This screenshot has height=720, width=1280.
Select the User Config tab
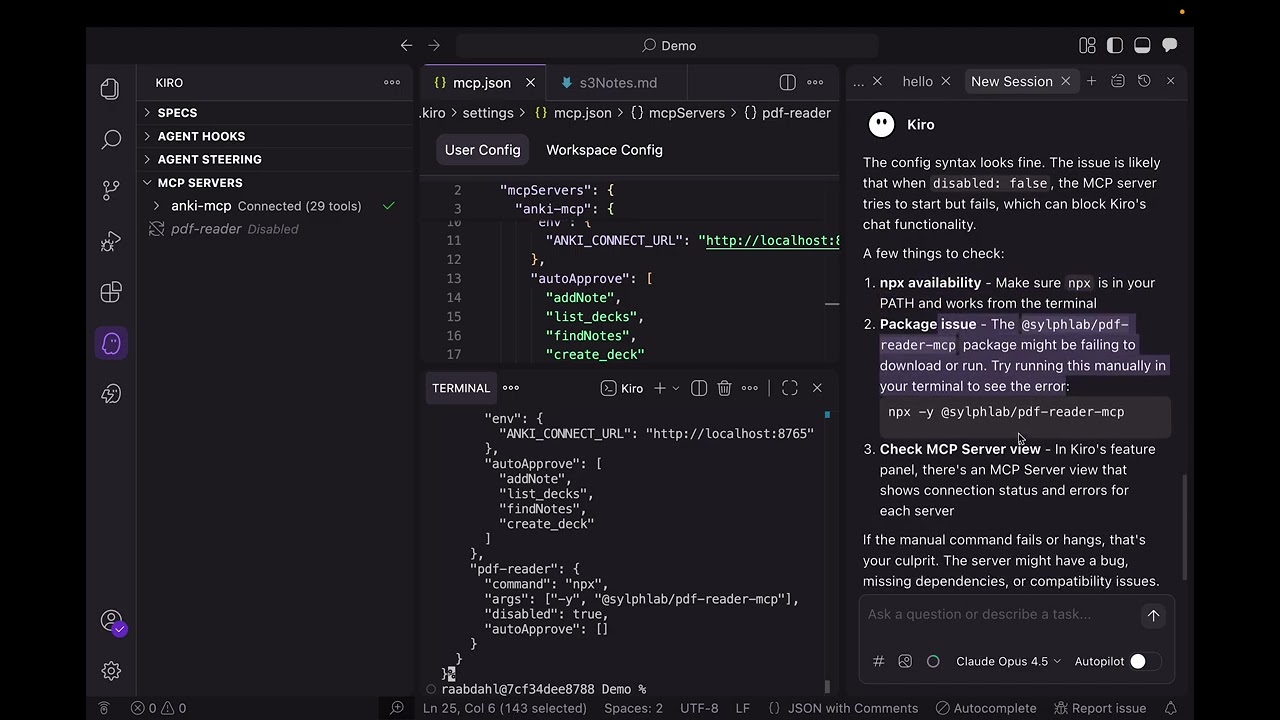point(483,150)
